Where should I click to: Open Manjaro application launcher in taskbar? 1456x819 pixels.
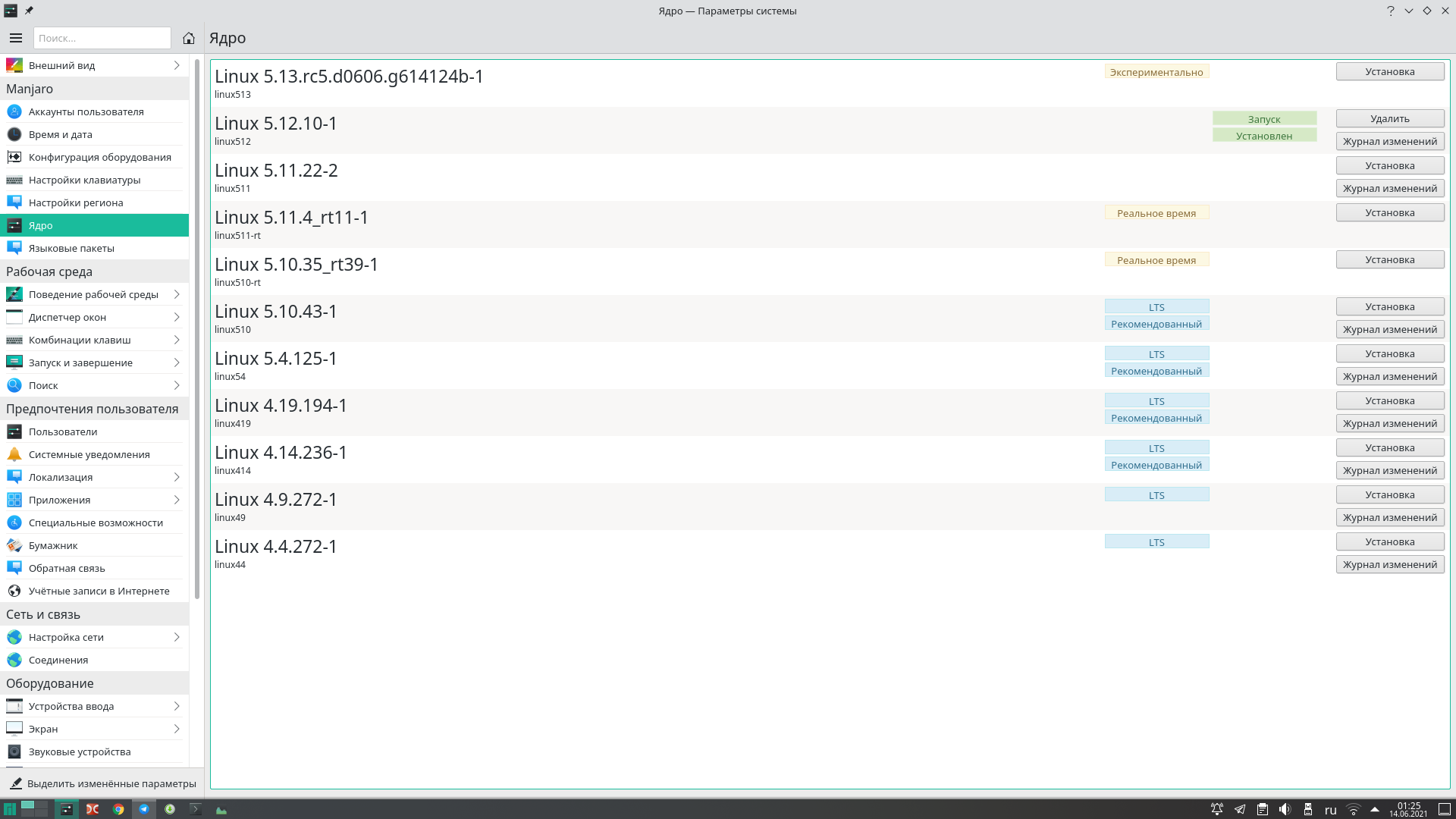click(x=9, y=809)
